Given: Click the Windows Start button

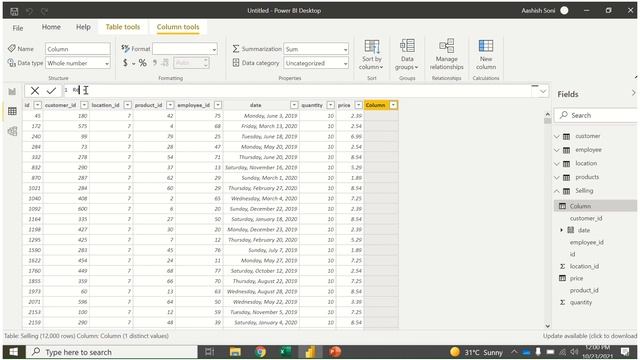Looking at the screenshot, I should [13, 352].
